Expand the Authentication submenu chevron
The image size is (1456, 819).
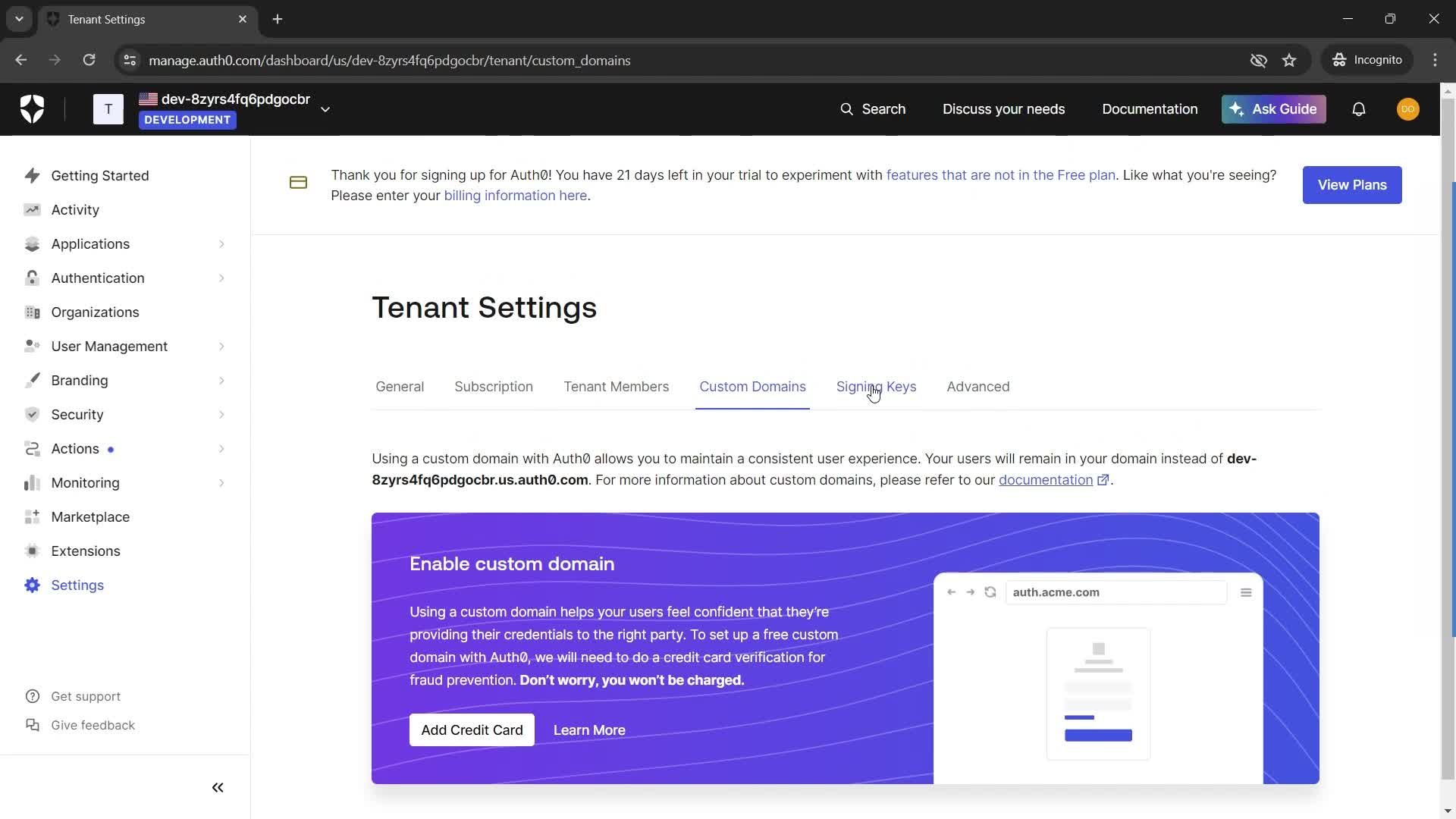click(x=221, y=278)
